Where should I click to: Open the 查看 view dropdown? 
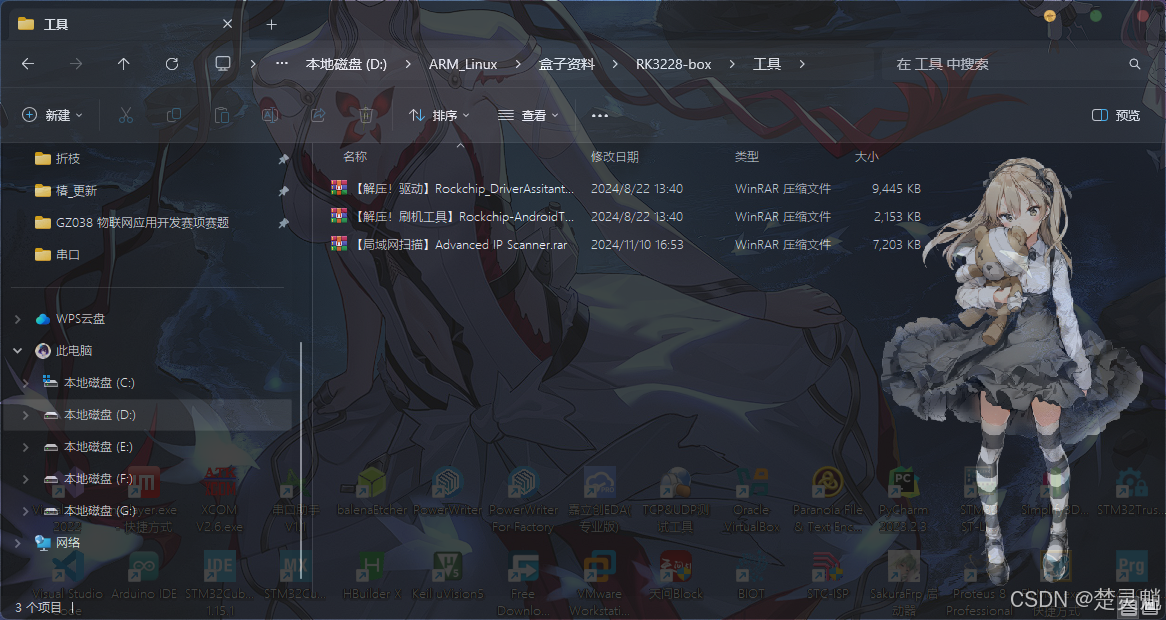click(x=528, y=114)
